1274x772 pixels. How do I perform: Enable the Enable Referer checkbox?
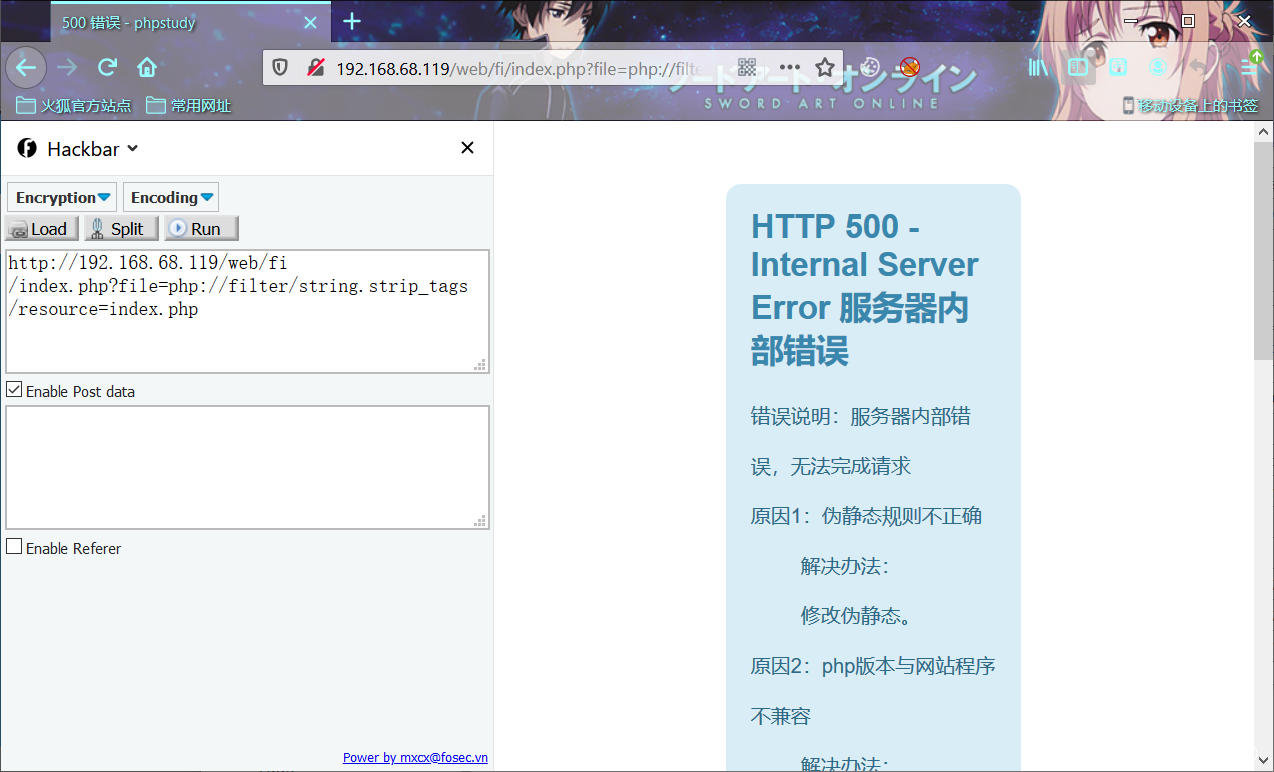click(14, 547)
